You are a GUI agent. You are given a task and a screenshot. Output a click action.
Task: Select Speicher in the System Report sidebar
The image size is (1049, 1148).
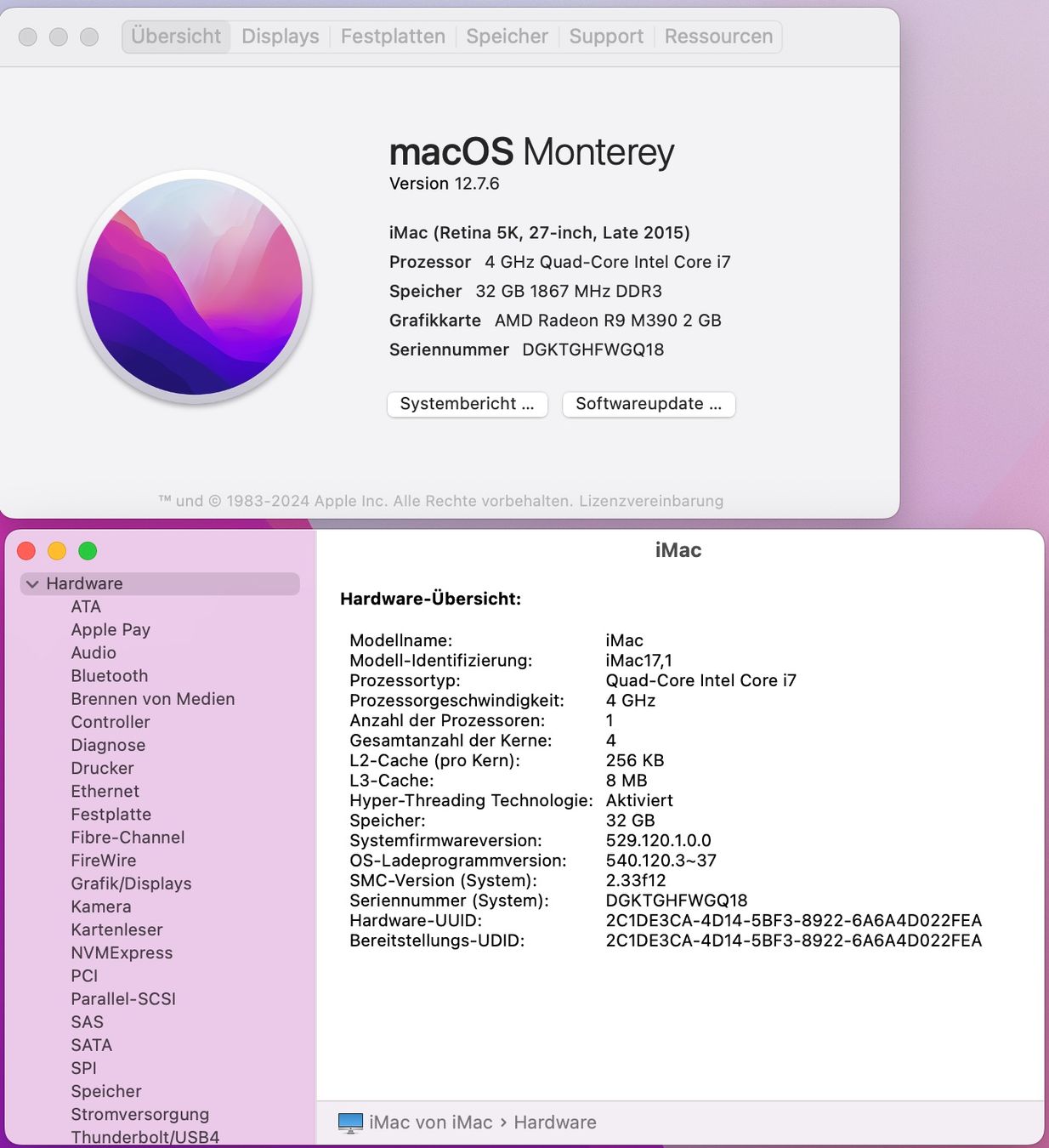106,1091
